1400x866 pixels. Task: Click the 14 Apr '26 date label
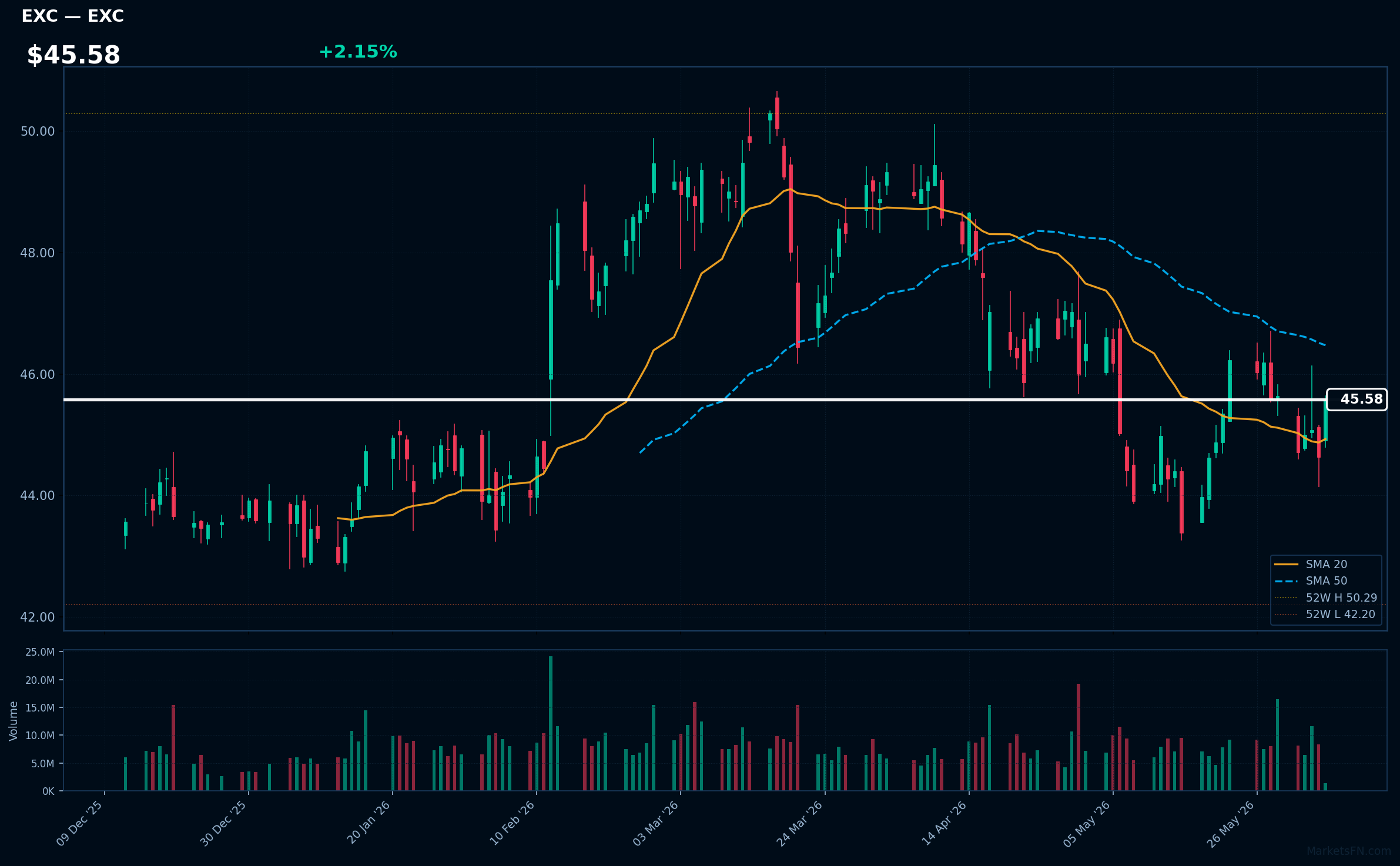(x=944, y=824)
